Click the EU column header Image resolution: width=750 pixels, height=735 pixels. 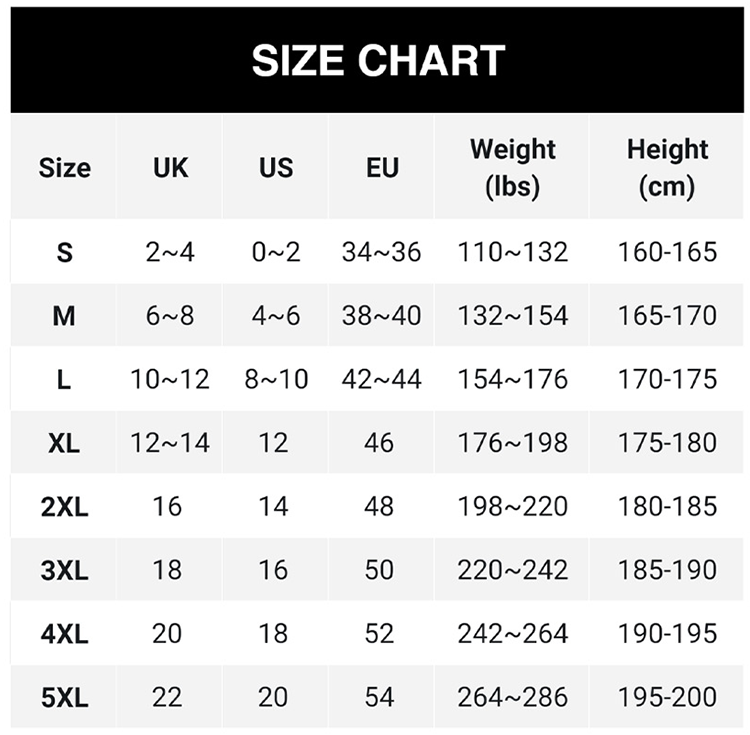(x=382, y=168)
